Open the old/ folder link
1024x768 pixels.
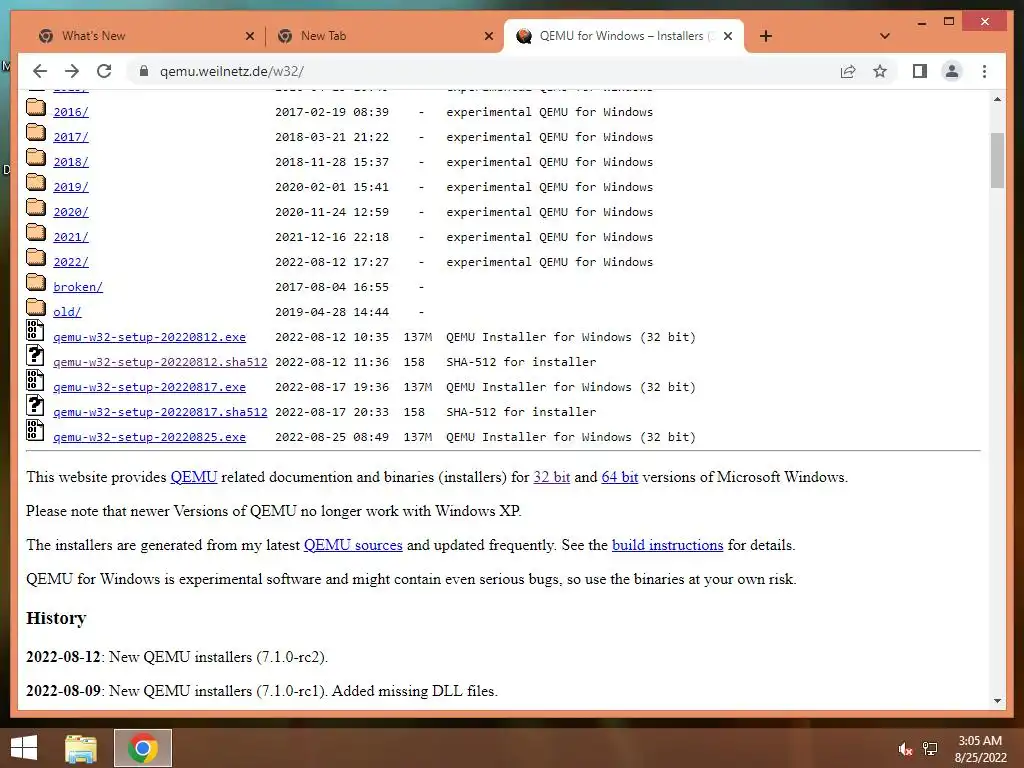tap(67, 312)
